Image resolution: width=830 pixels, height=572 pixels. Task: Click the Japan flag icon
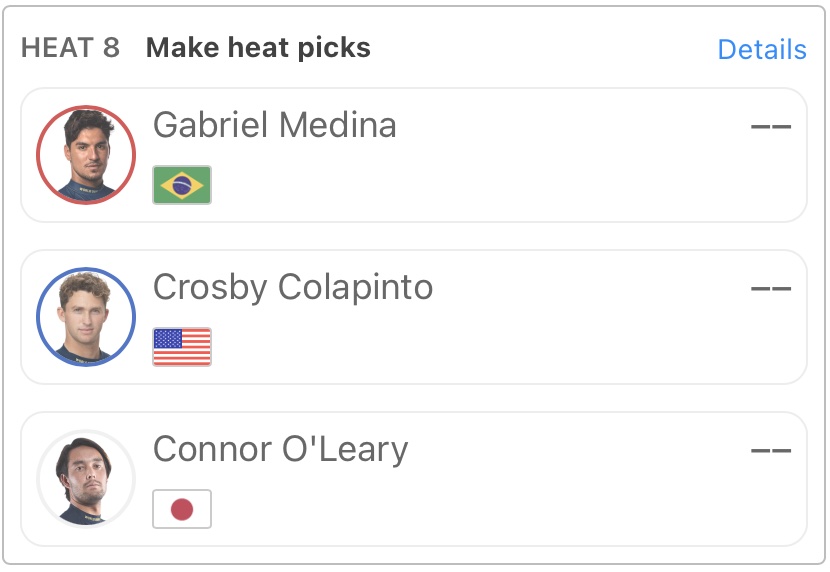[182, 509]
